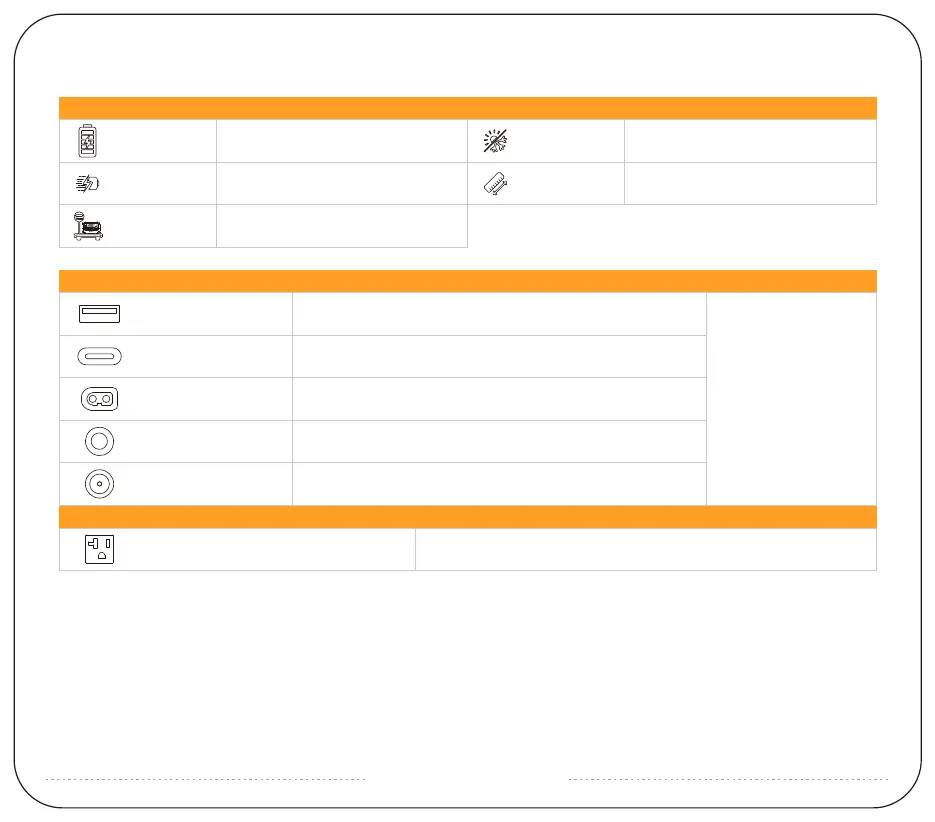Click the USB-A port icon

100,314
